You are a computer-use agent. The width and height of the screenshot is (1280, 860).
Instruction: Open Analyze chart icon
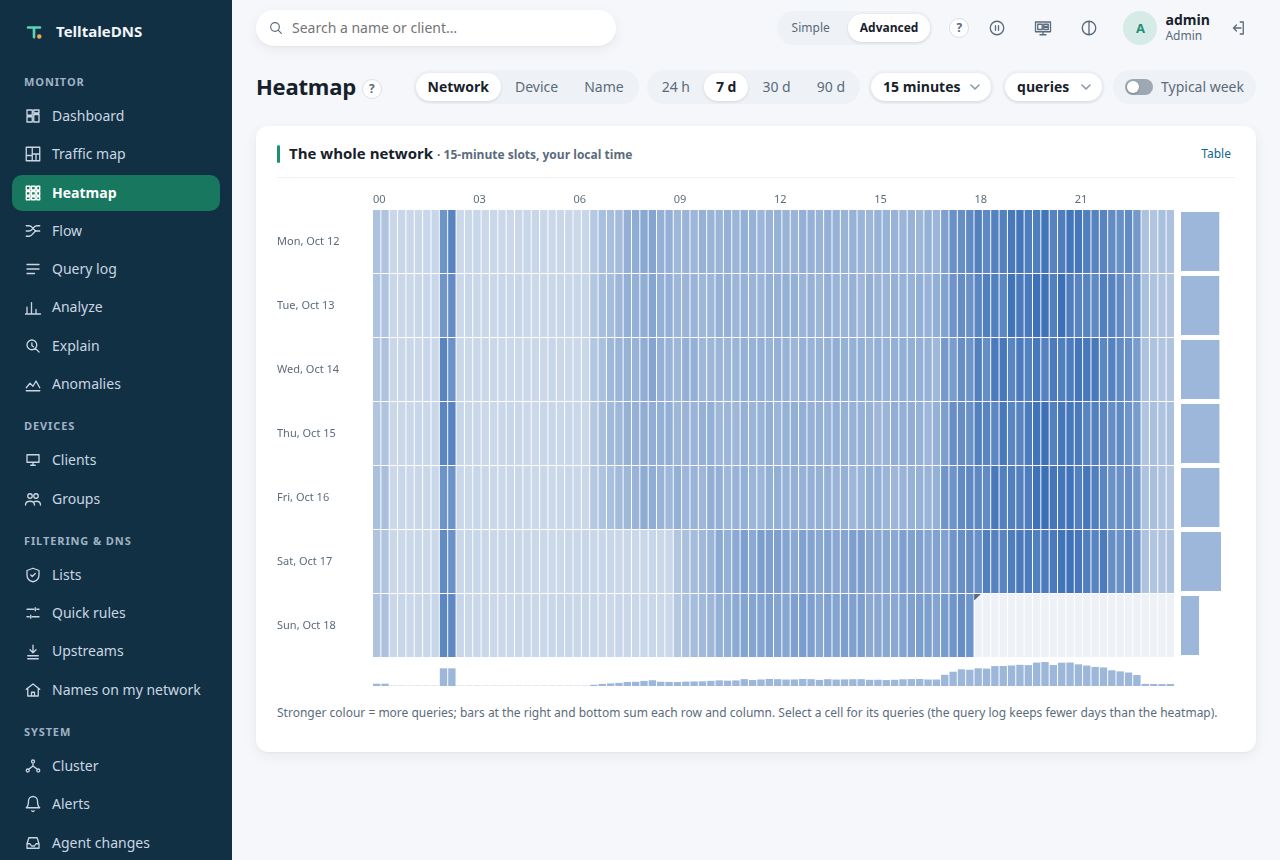(x=33, y=307)
